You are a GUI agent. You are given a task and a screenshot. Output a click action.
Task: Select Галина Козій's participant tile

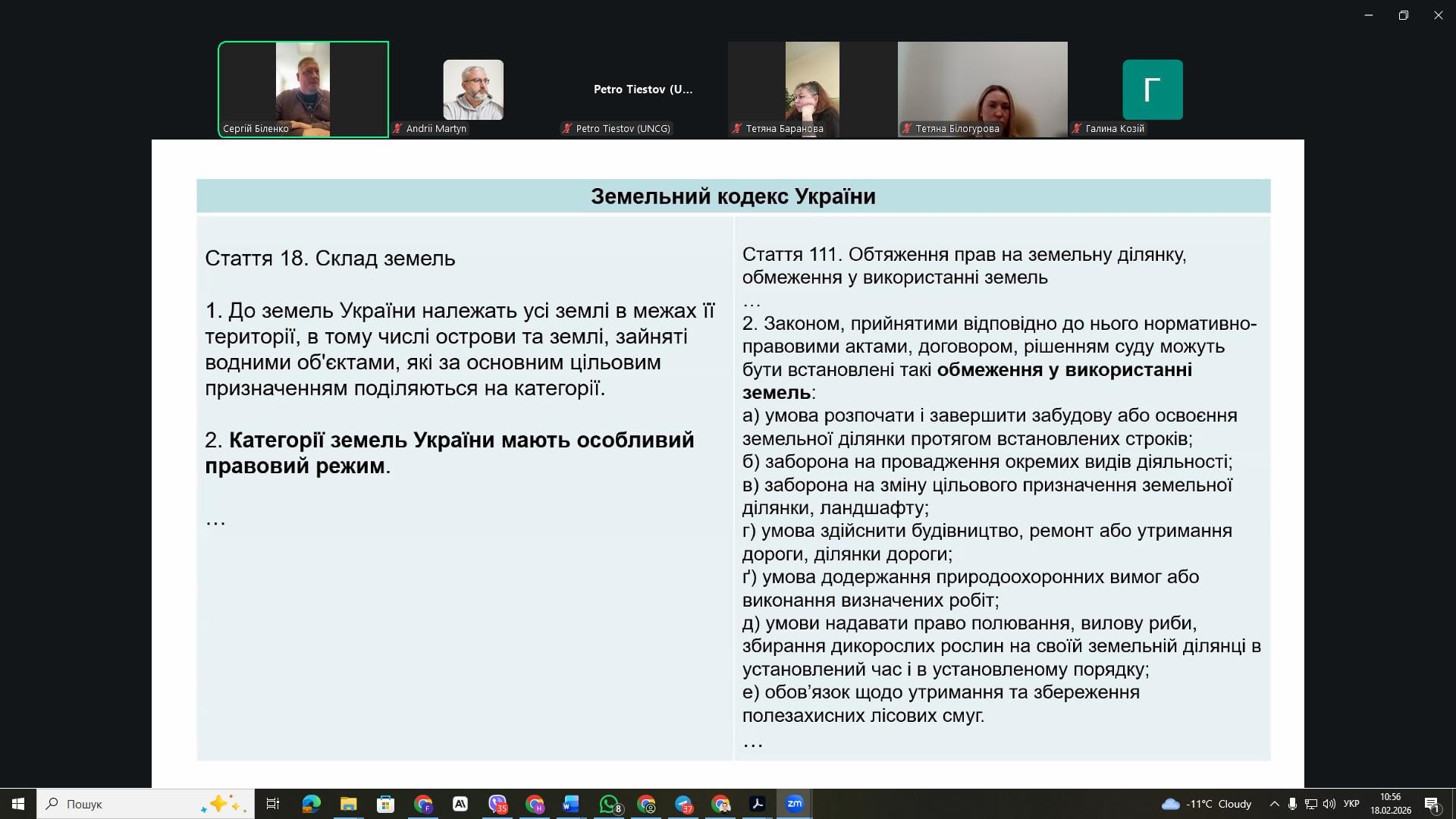tap(1152, 89)
